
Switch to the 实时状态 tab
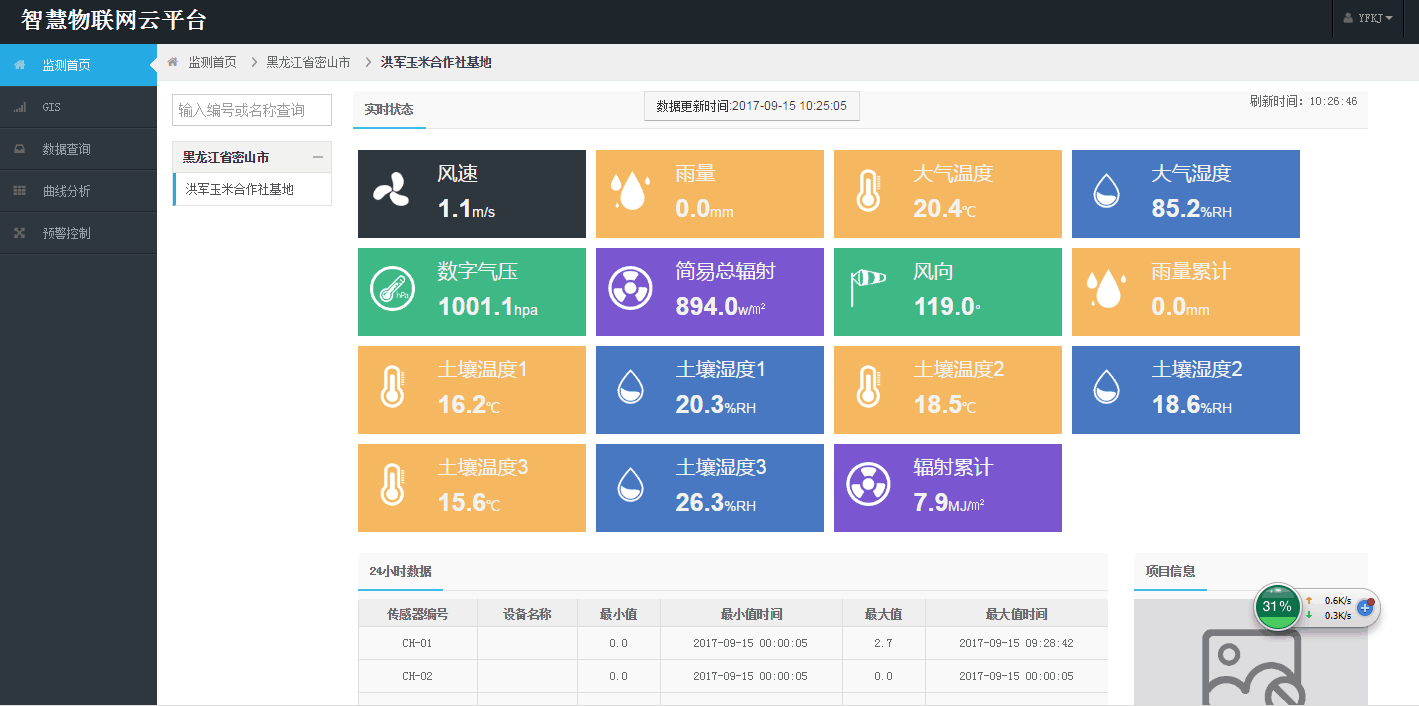[389, 110]
